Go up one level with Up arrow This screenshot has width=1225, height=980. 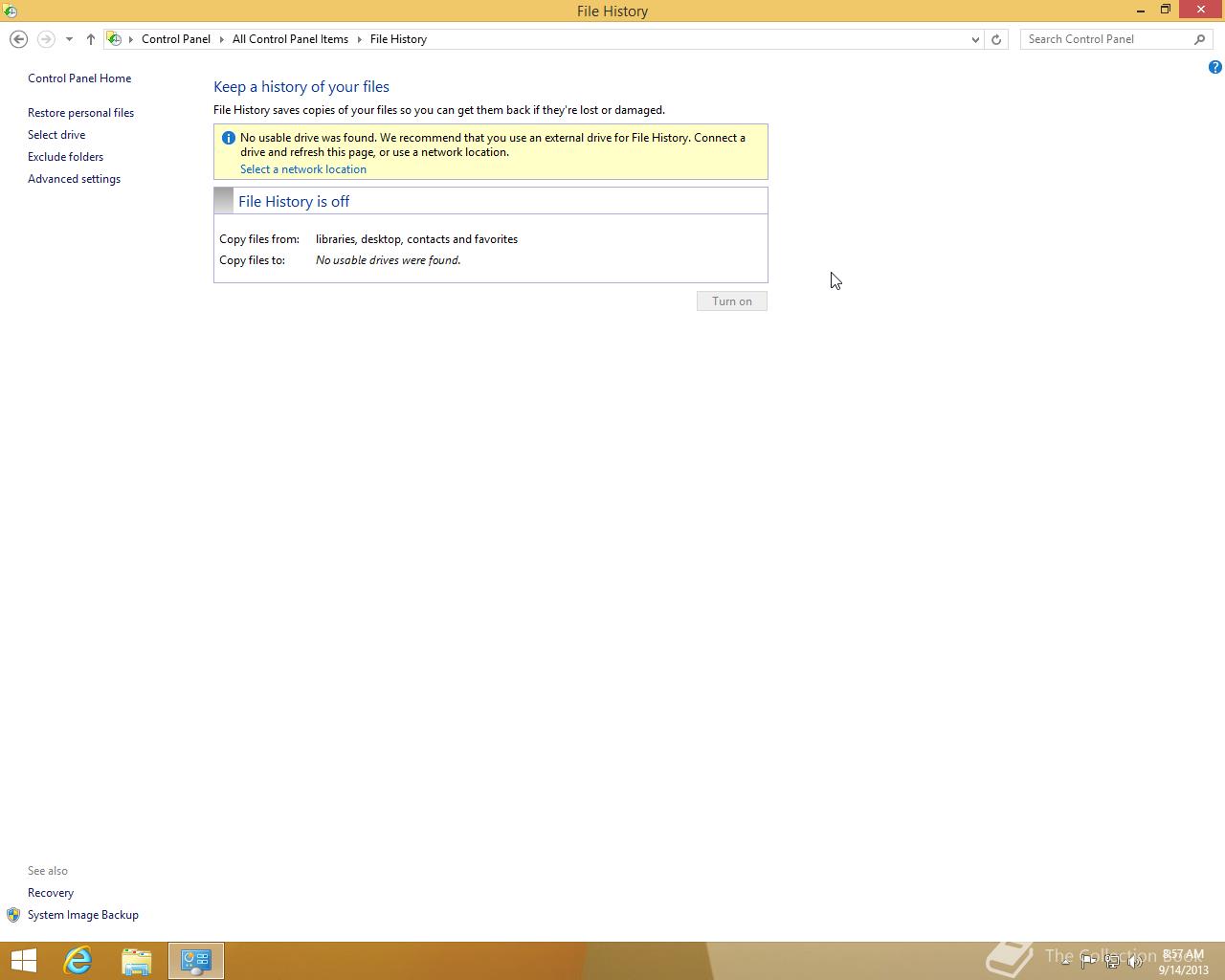[x=91, y=39]
